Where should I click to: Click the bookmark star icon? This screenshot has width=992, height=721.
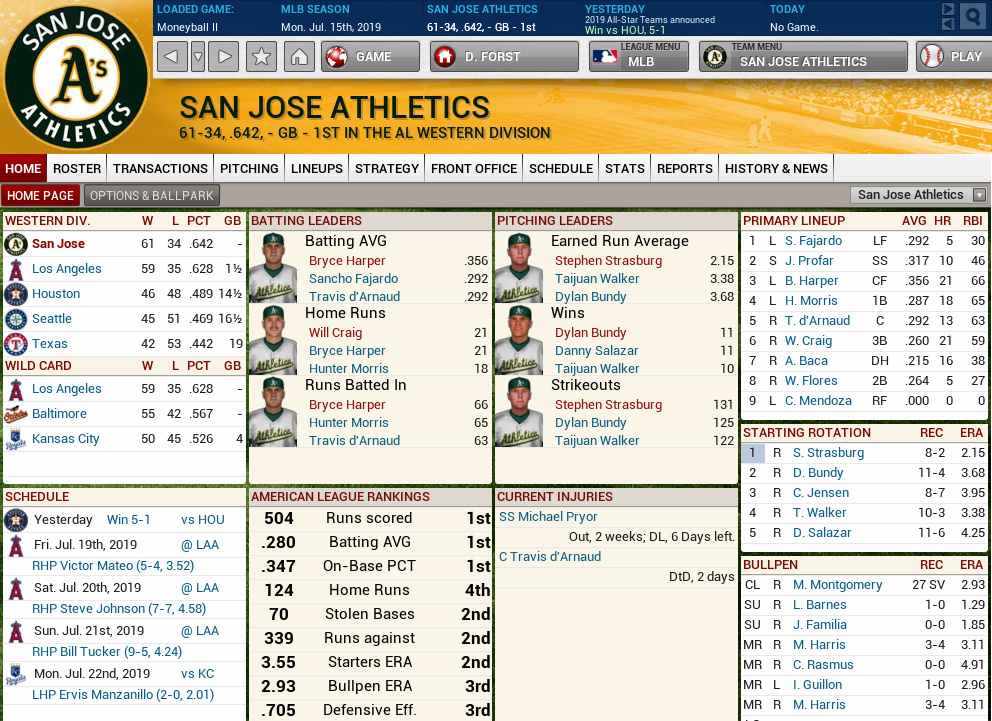(x=261, y=57)
